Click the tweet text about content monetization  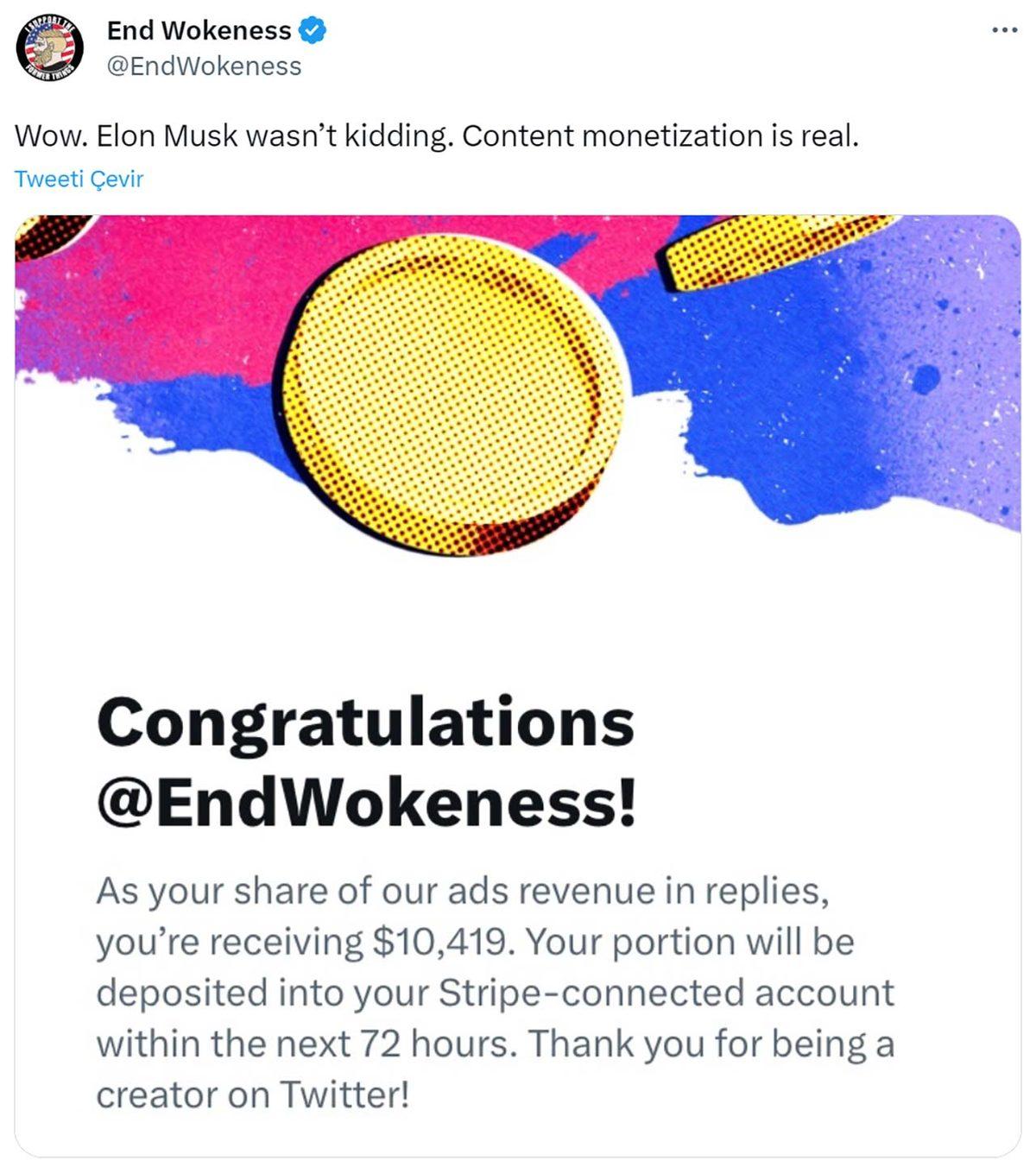pyautogui.click(x=436, y=136)
